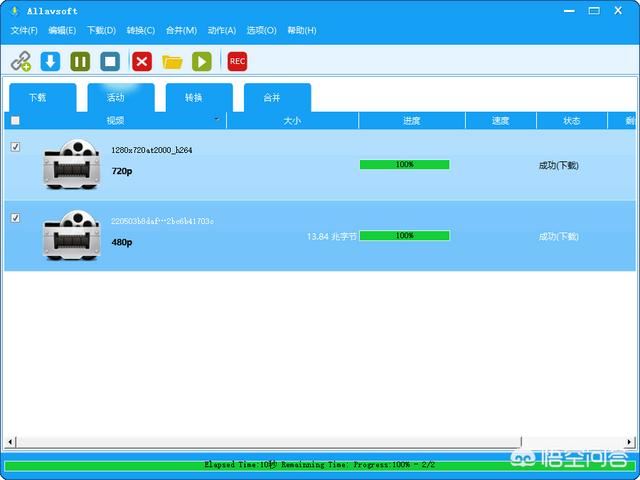Click the 480p video film reel thumbnail
The image size is (640, 480).
71,235
